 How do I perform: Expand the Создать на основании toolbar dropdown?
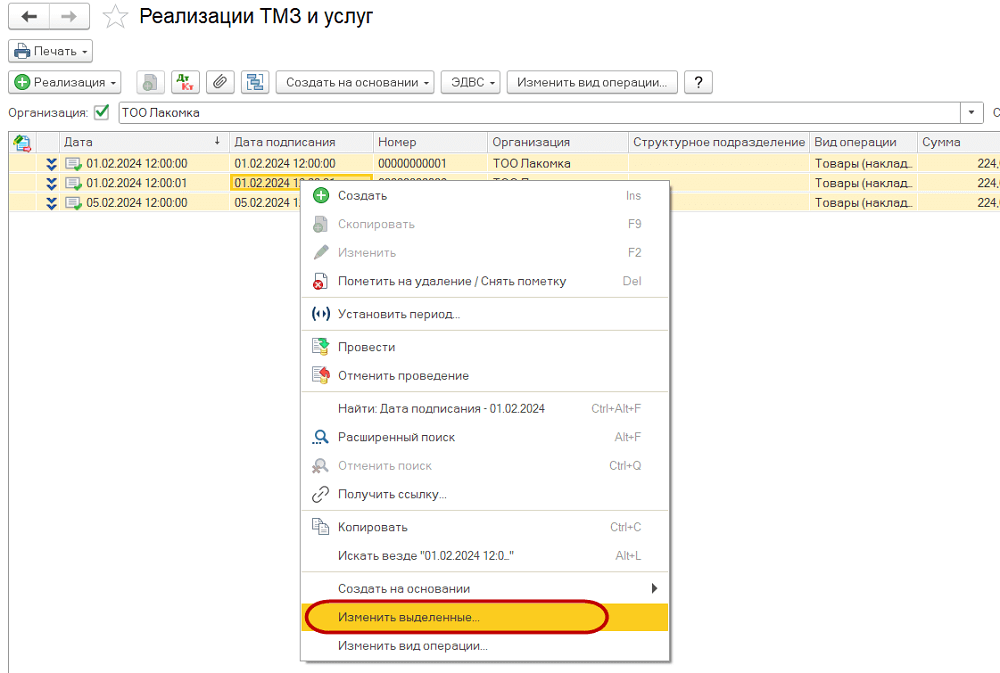(x=355, y=82)
